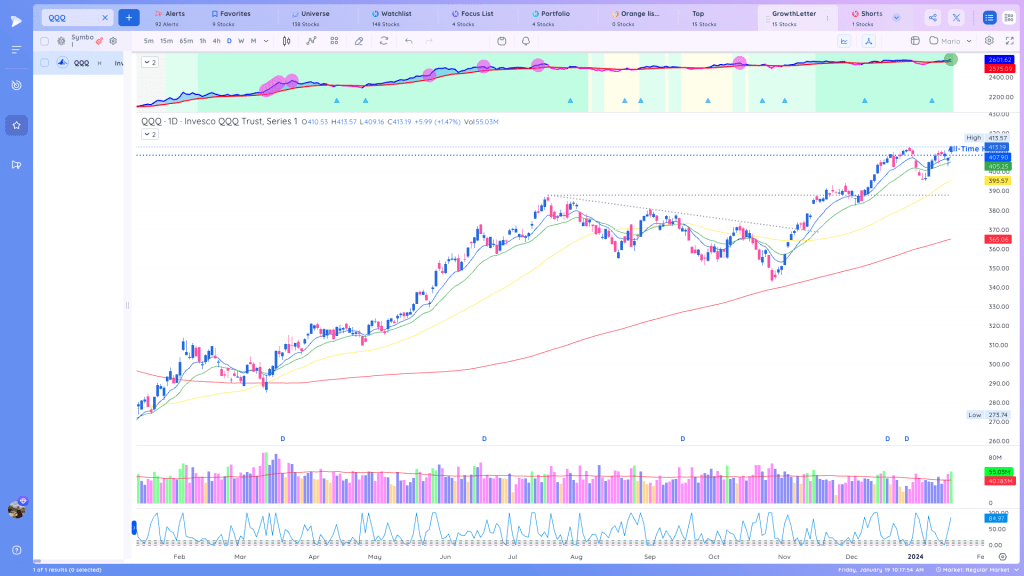Open the indicators tool in toolbar
Viewport: 1024px width, 576px height.
(311, 41)
